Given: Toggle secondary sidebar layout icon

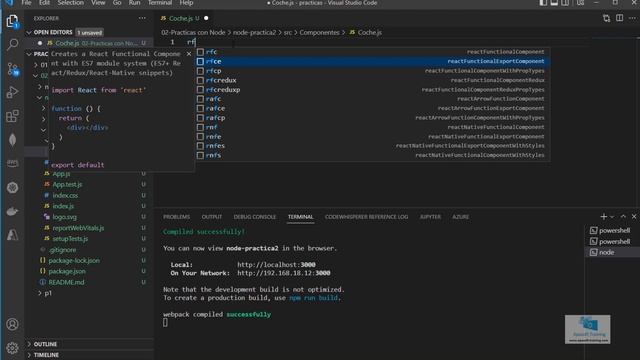Looking at the screenshot, I should point(565,3).
